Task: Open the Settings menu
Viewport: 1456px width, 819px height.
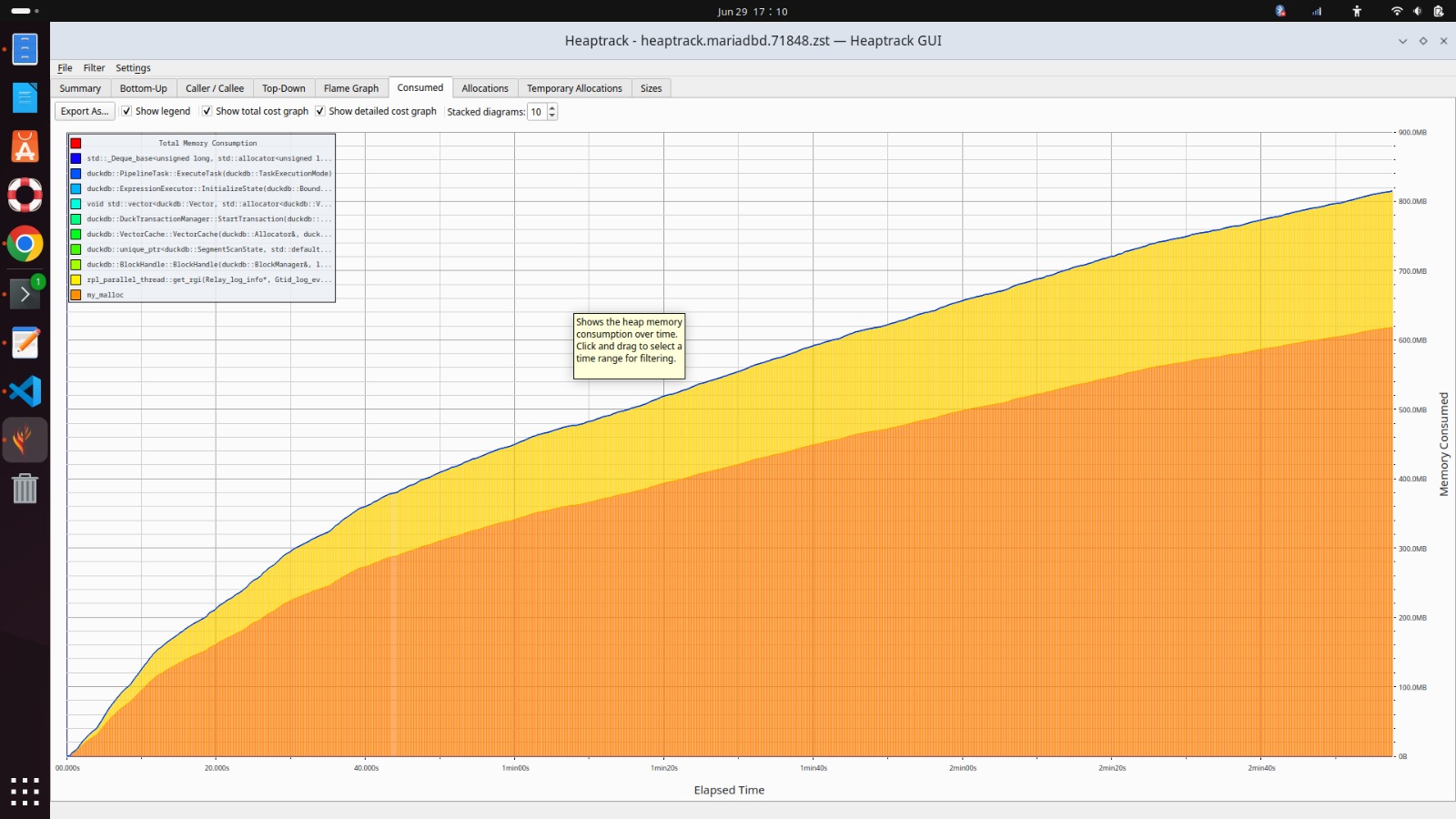Action: [133, 68]
